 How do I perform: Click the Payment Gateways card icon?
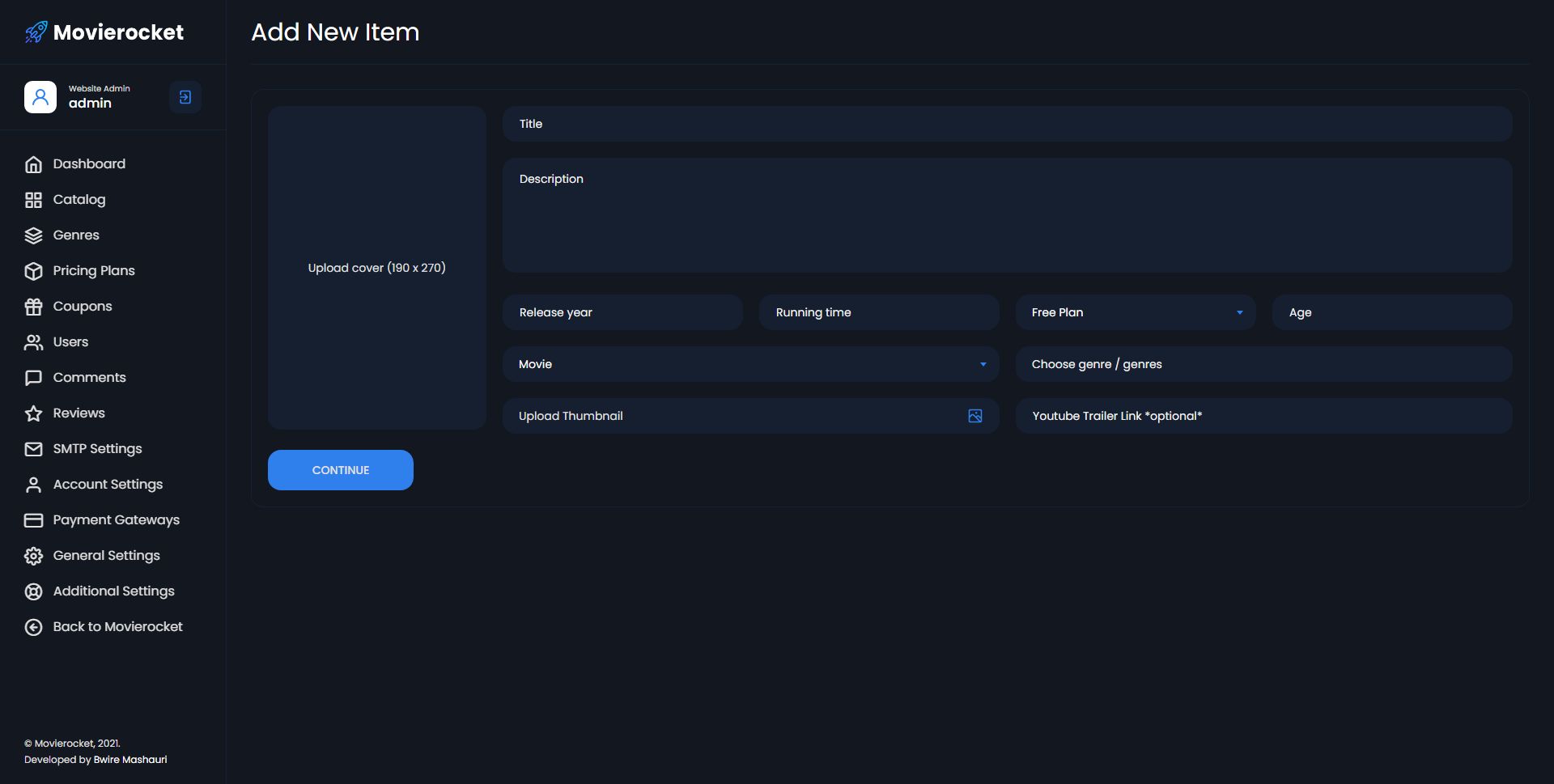pos(33,520)
